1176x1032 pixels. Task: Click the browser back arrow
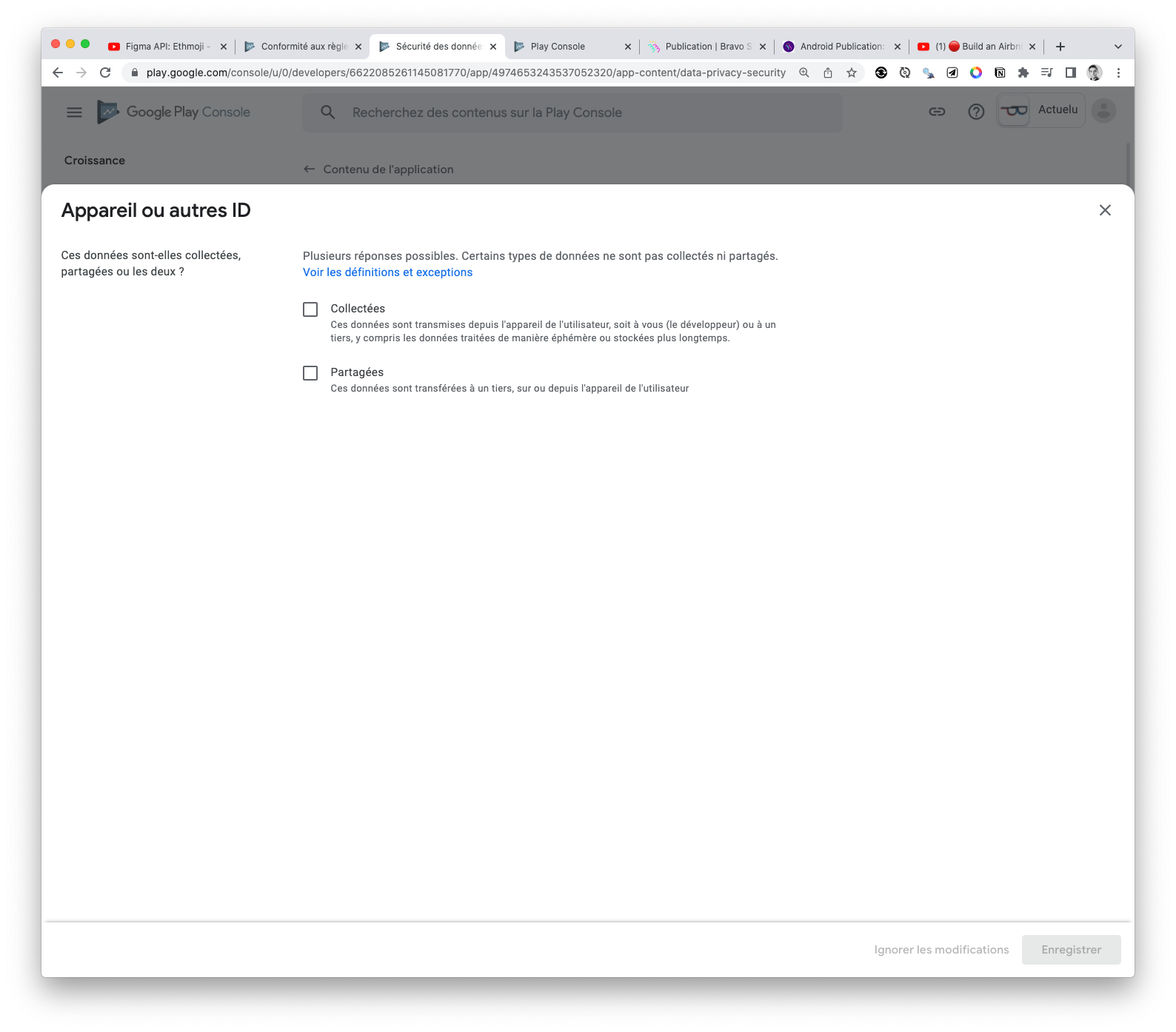58,73
